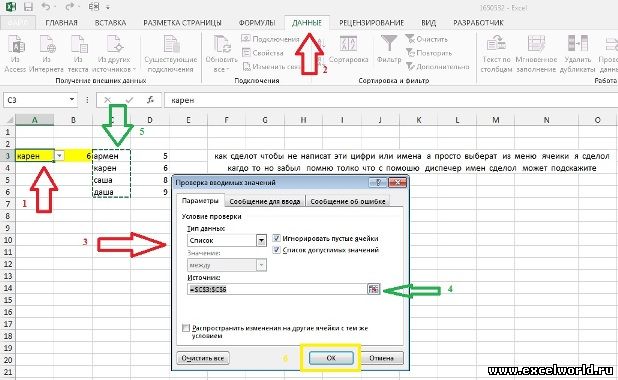Open the Sort dialog icon
The image size is (618, 380).
pos(348,43)
